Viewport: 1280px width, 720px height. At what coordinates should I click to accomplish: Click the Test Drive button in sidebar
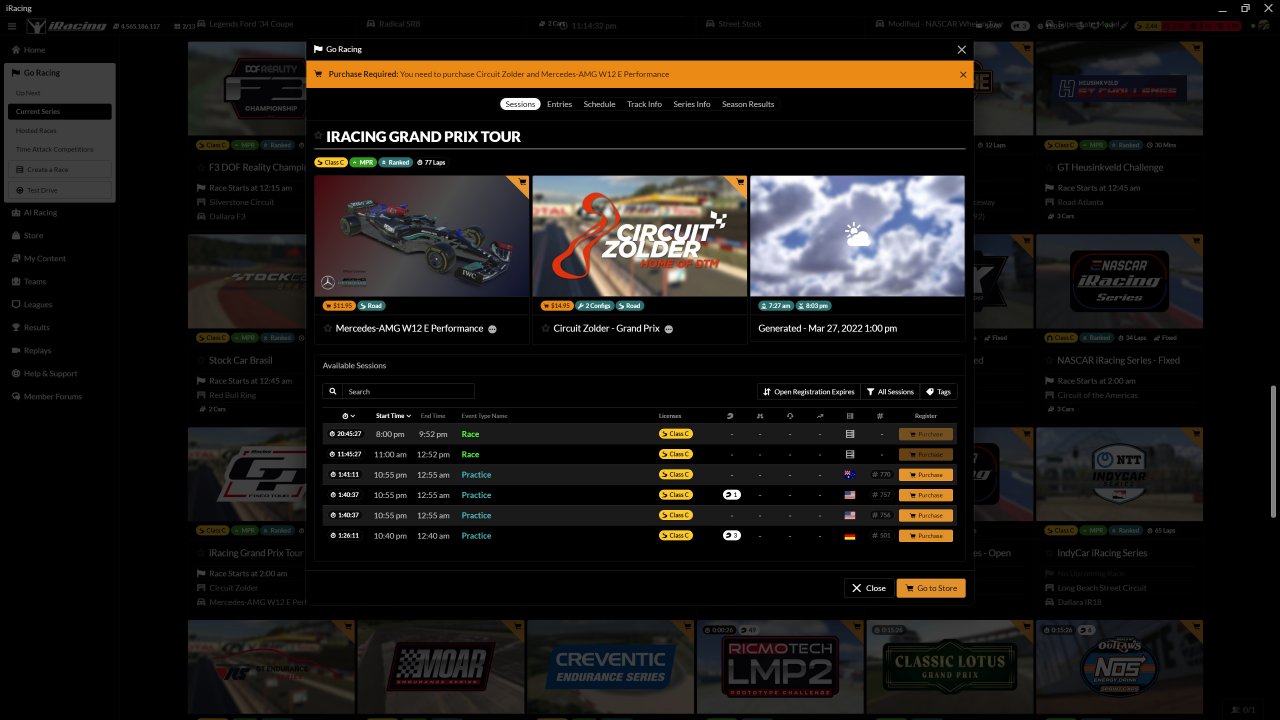pos(59,190)
